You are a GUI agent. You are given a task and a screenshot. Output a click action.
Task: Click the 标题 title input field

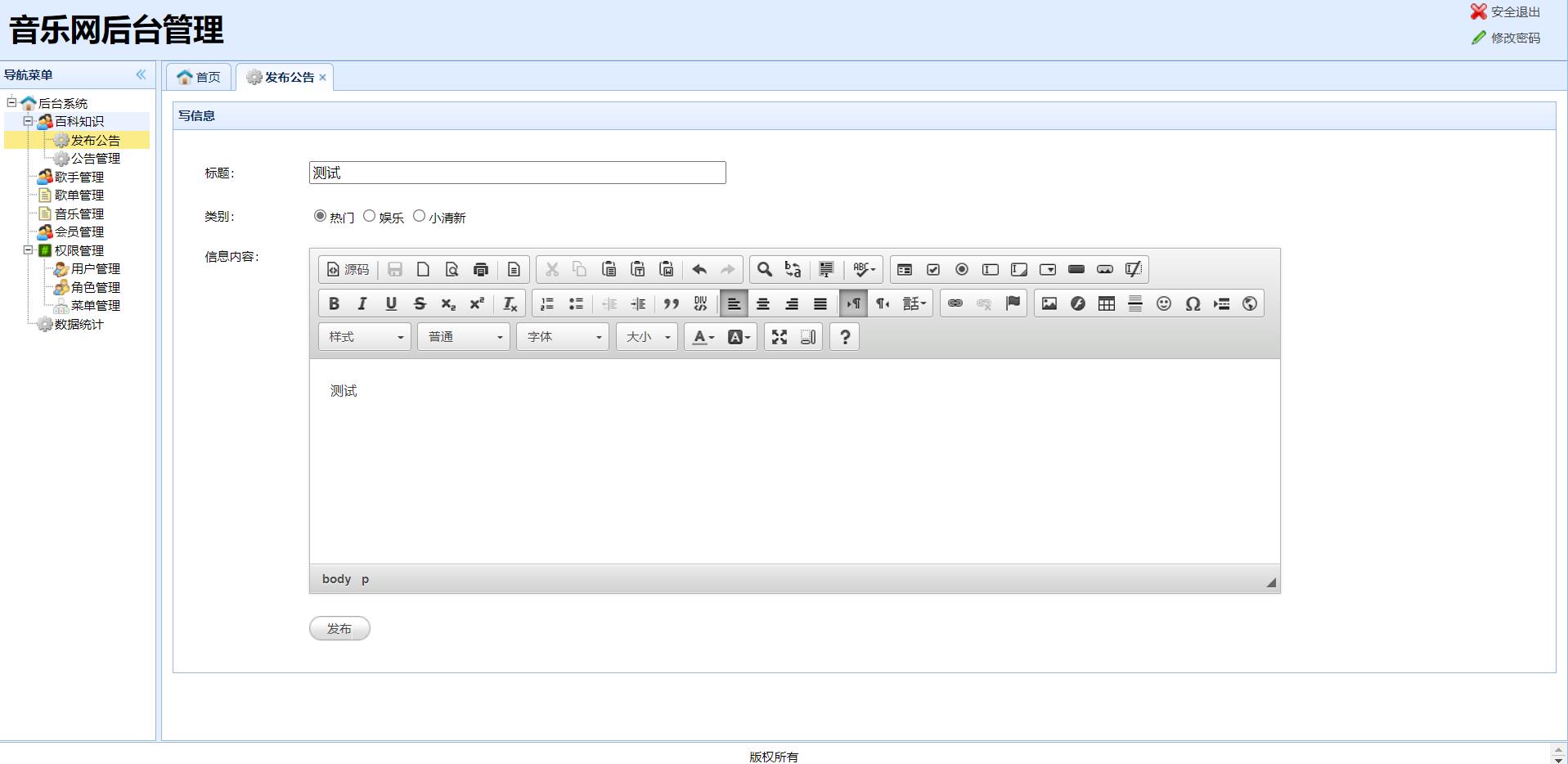click(x=518, y=173)
